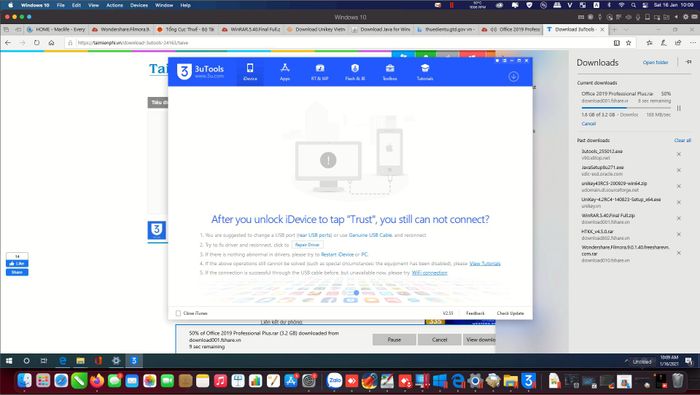Viewport: 700px width, 395px height.
Task: Click Cancel in download notification bar
Action: point(439,340)
